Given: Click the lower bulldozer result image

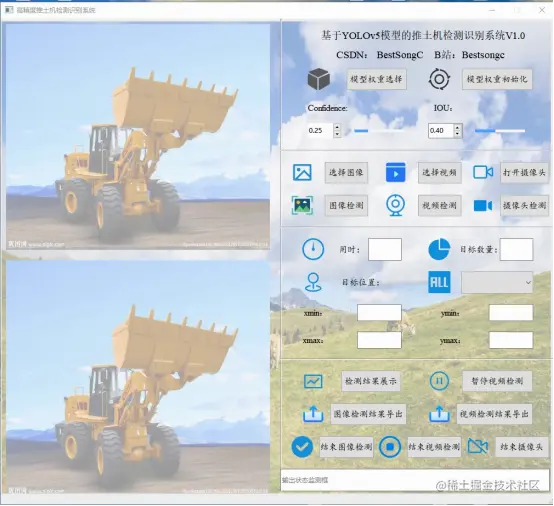Looking at the screenshot, I should coord(138,377).
